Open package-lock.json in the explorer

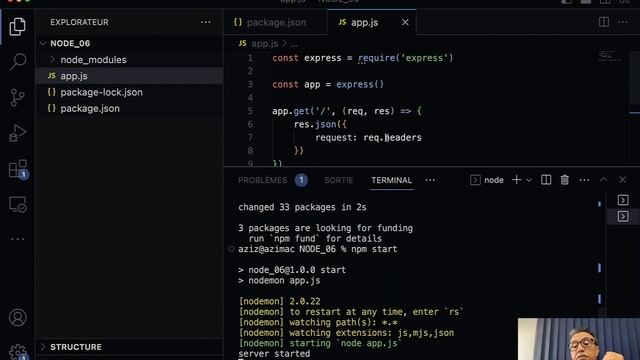point(130,92)
